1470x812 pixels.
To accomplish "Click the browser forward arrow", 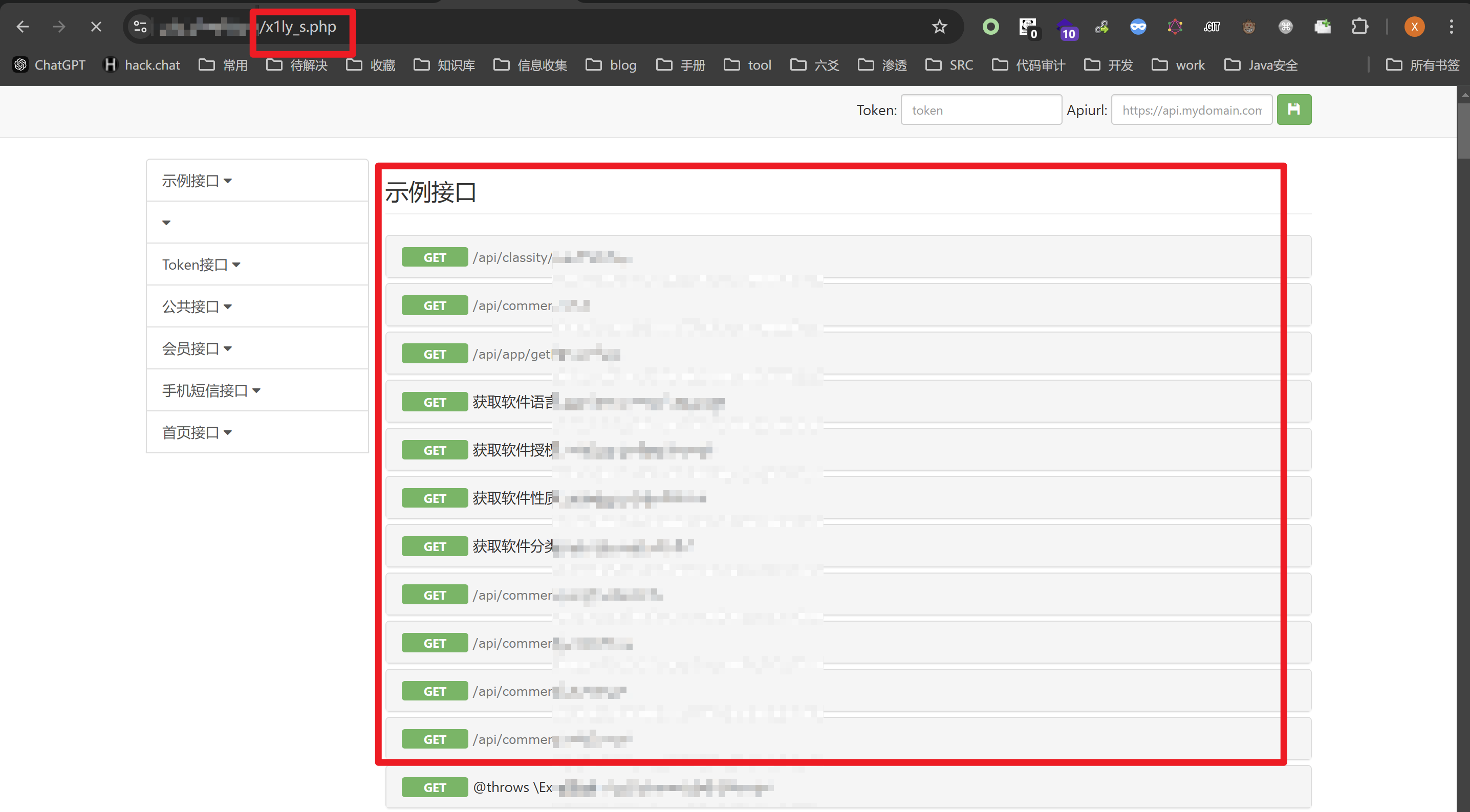I will (x=59, y=27).
